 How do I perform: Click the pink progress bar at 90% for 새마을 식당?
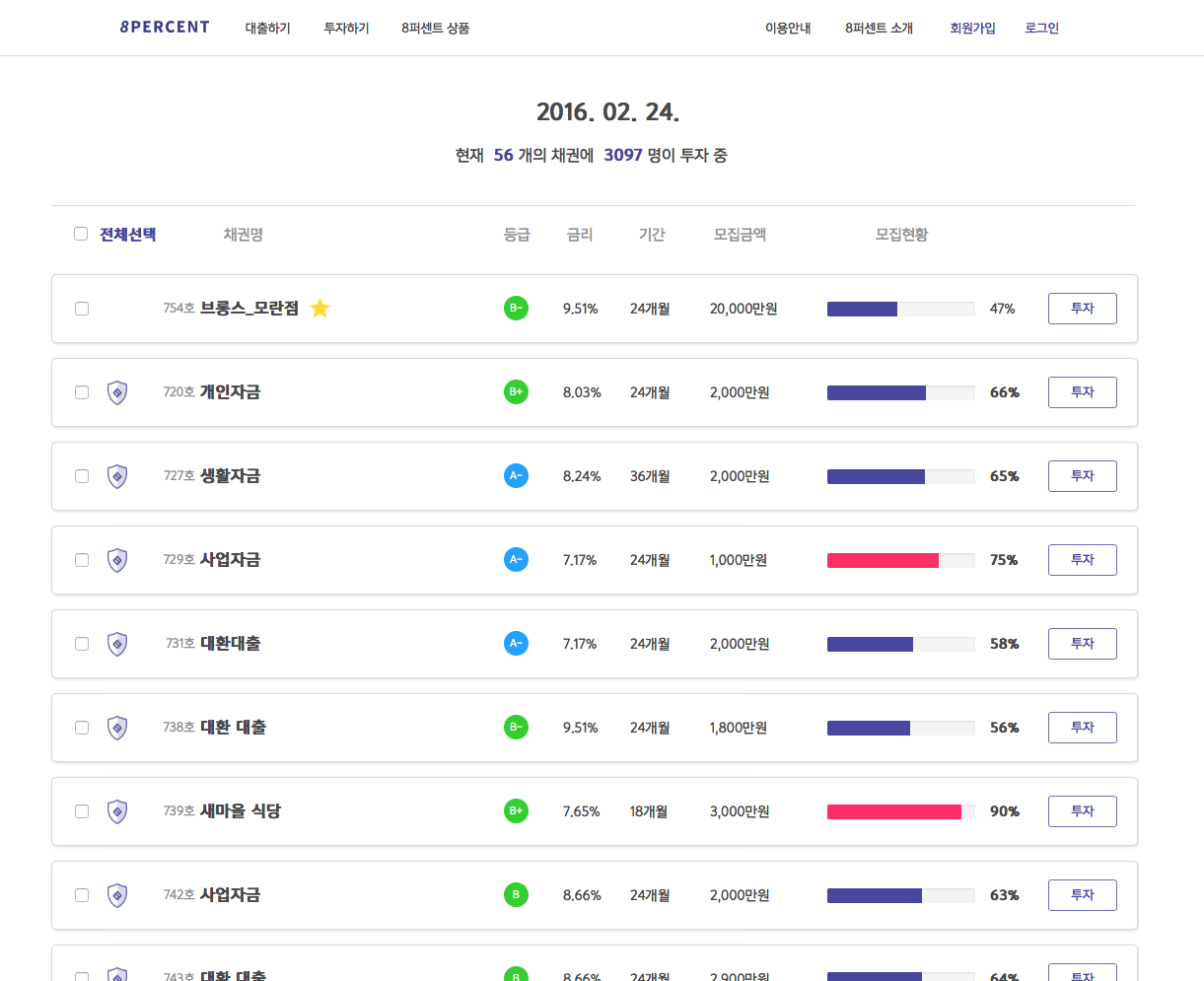892,810
